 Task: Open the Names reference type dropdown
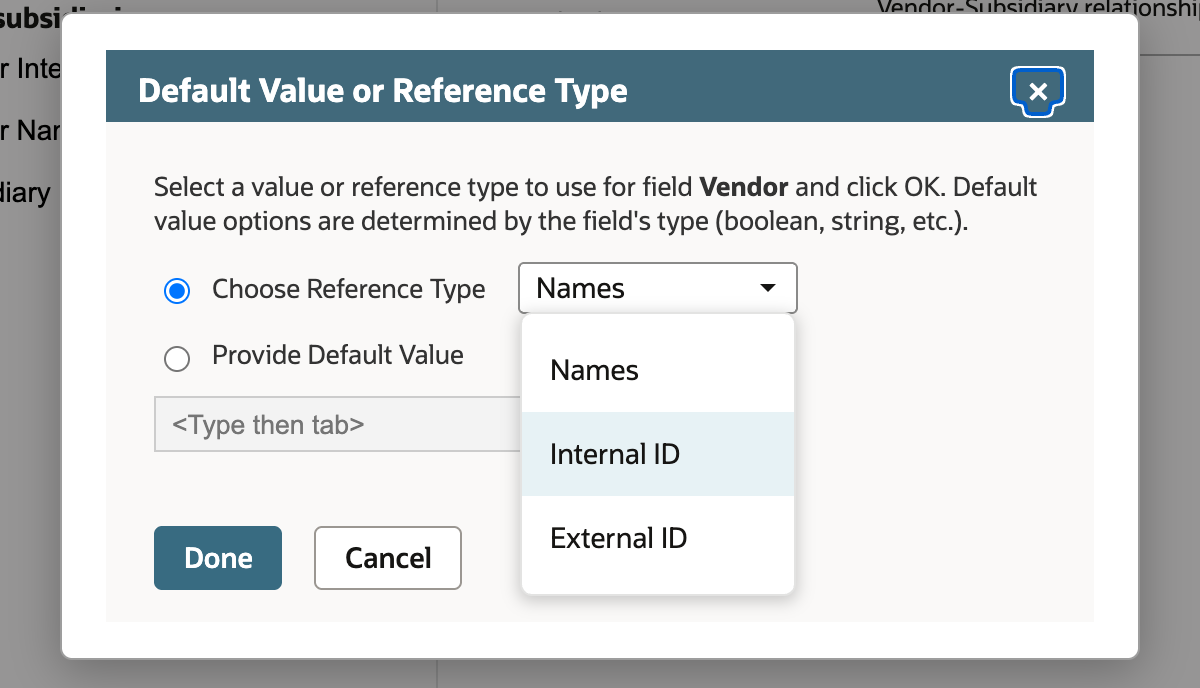[658, 289]
